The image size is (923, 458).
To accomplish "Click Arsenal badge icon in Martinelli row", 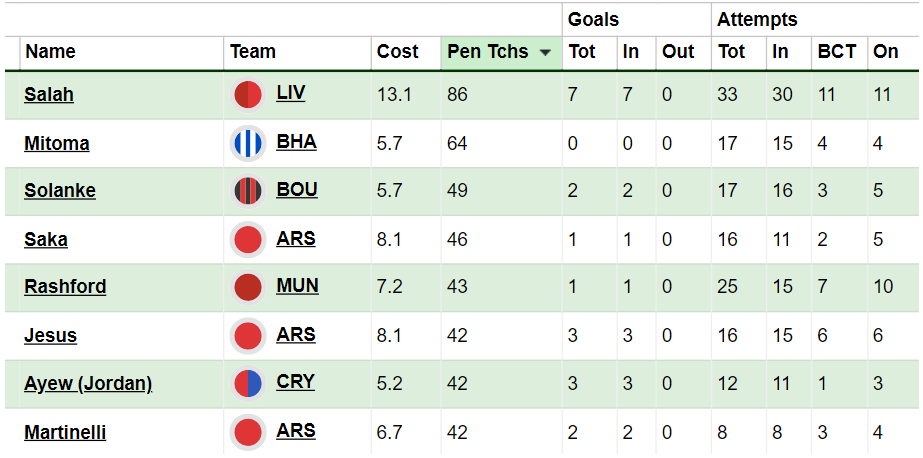I will coord(248,432).
